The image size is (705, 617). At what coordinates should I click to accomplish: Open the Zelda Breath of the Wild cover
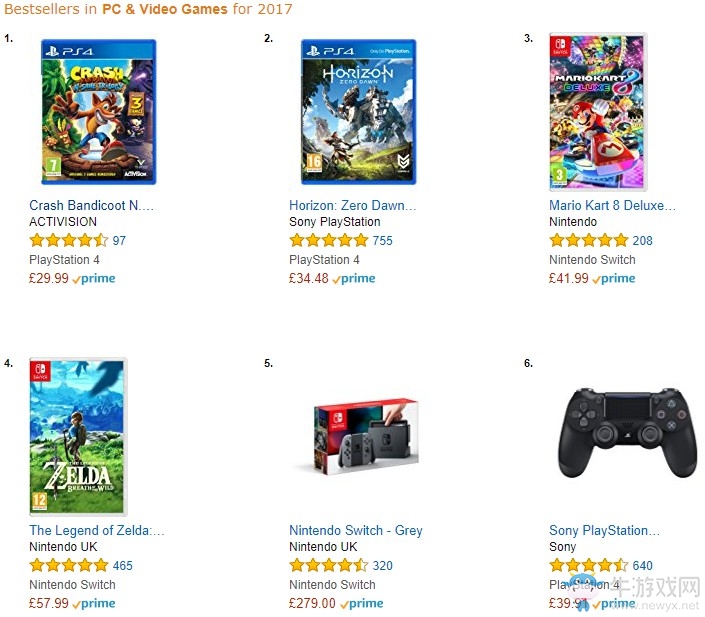pyautogui.click(x=78, y=436)
